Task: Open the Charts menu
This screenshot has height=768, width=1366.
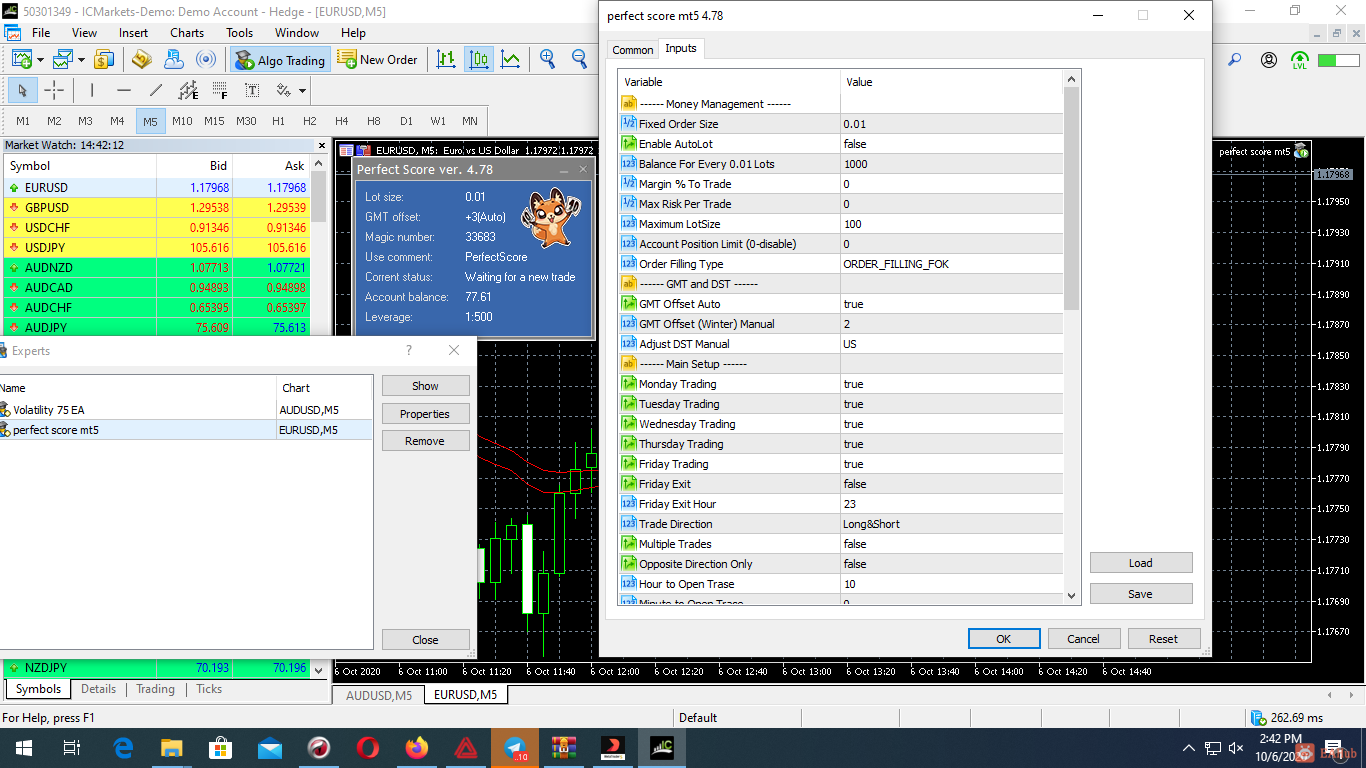Action: (x=187, y=33)
